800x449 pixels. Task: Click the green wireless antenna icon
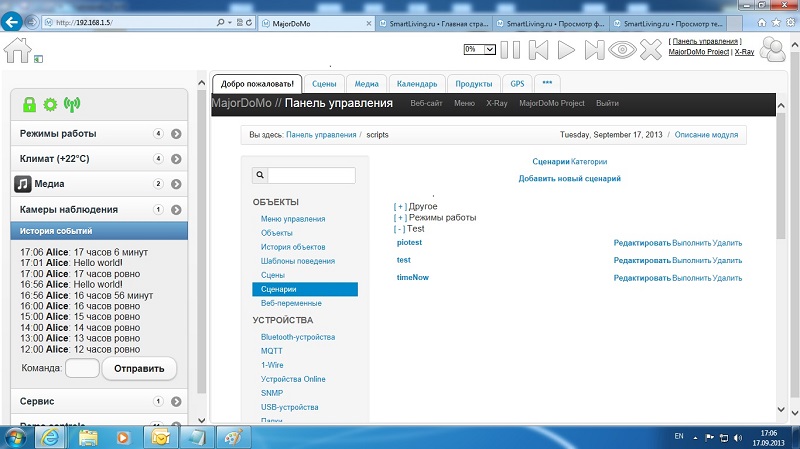click(71, 103)
